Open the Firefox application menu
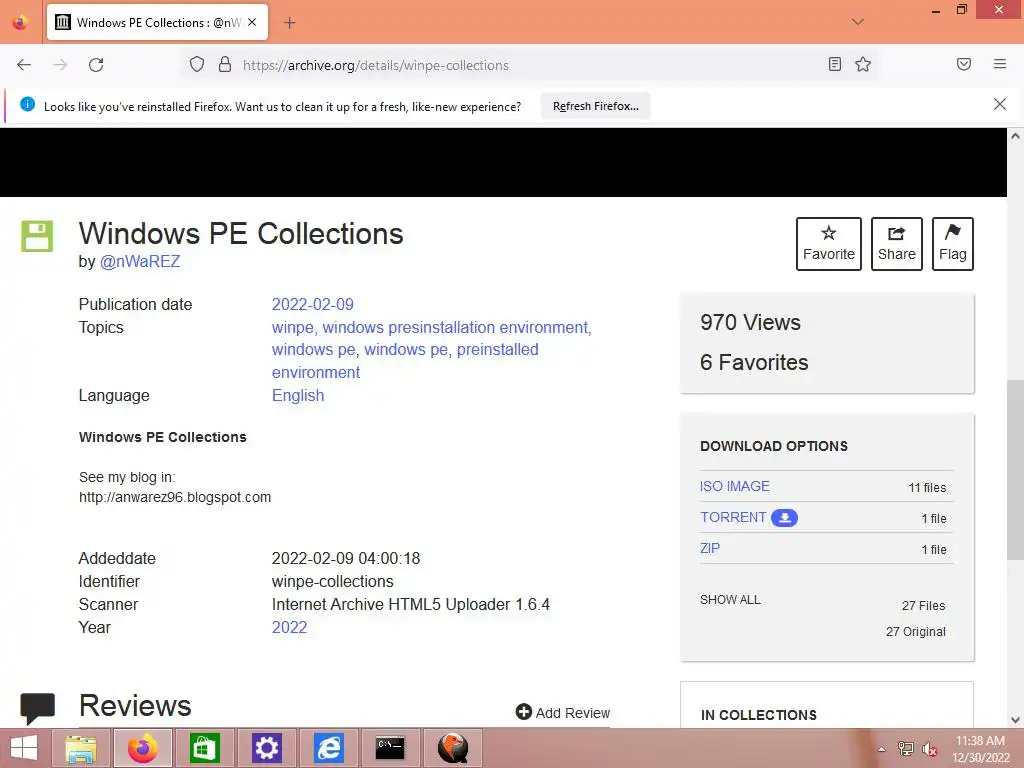1024x768 pixels. point(1000,64)
